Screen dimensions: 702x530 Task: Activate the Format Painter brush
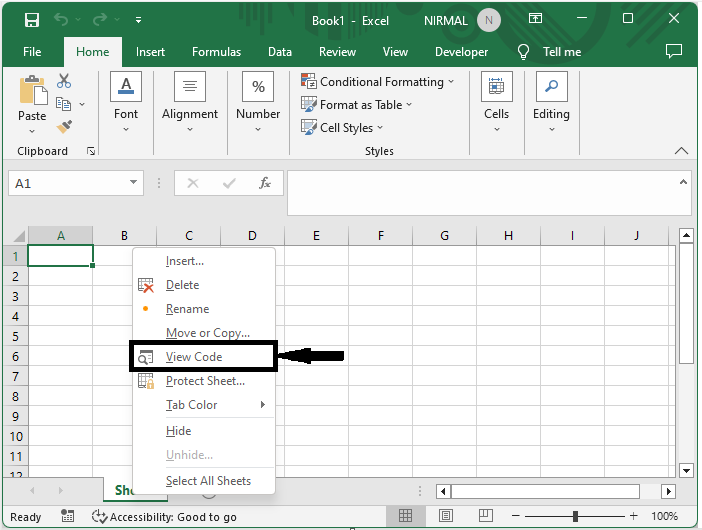[64, 127]
